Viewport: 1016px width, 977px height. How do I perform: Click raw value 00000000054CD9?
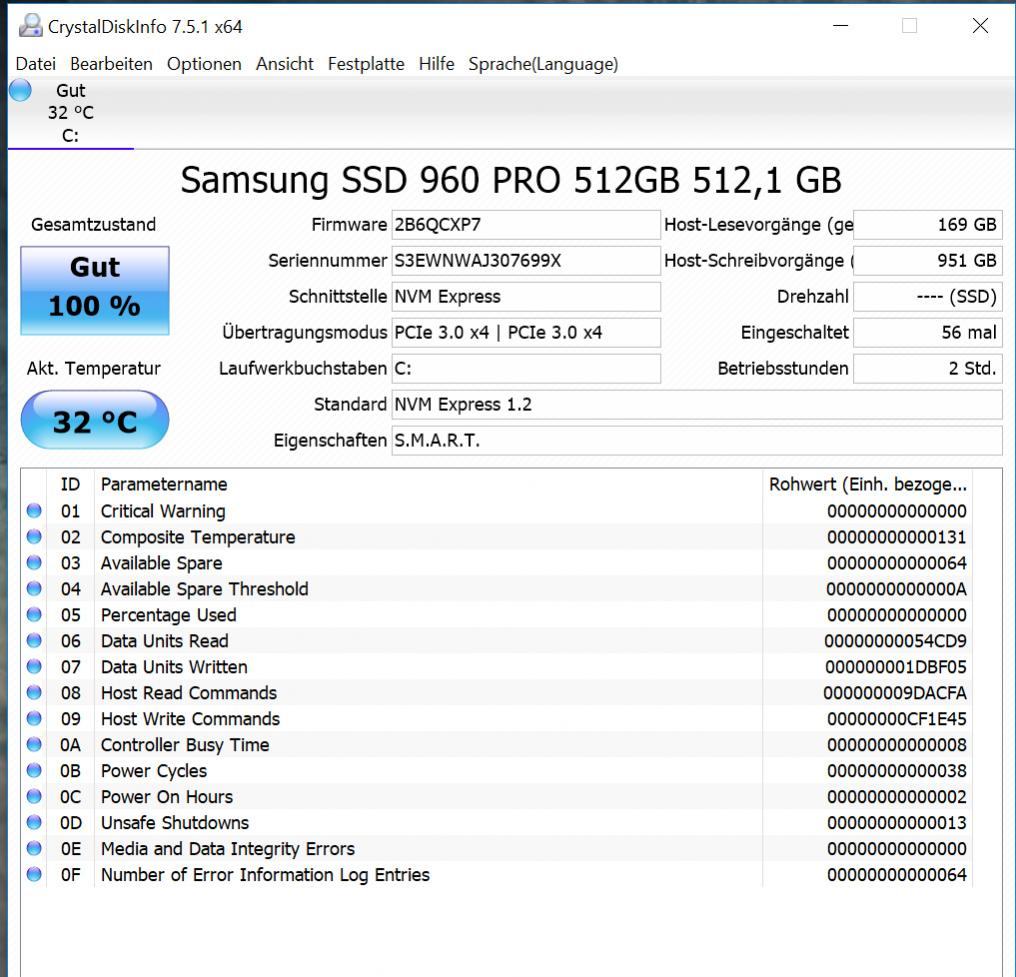[x=895, y=641]
